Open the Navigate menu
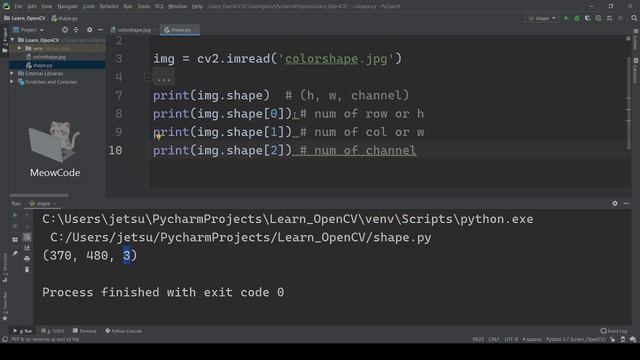 coord(67,6)
